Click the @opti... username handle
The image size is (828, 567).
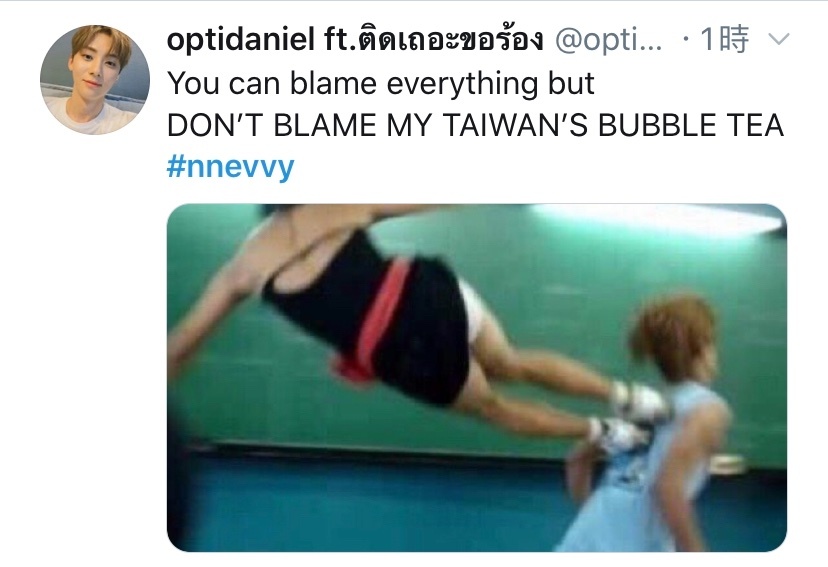click(608, 40)
